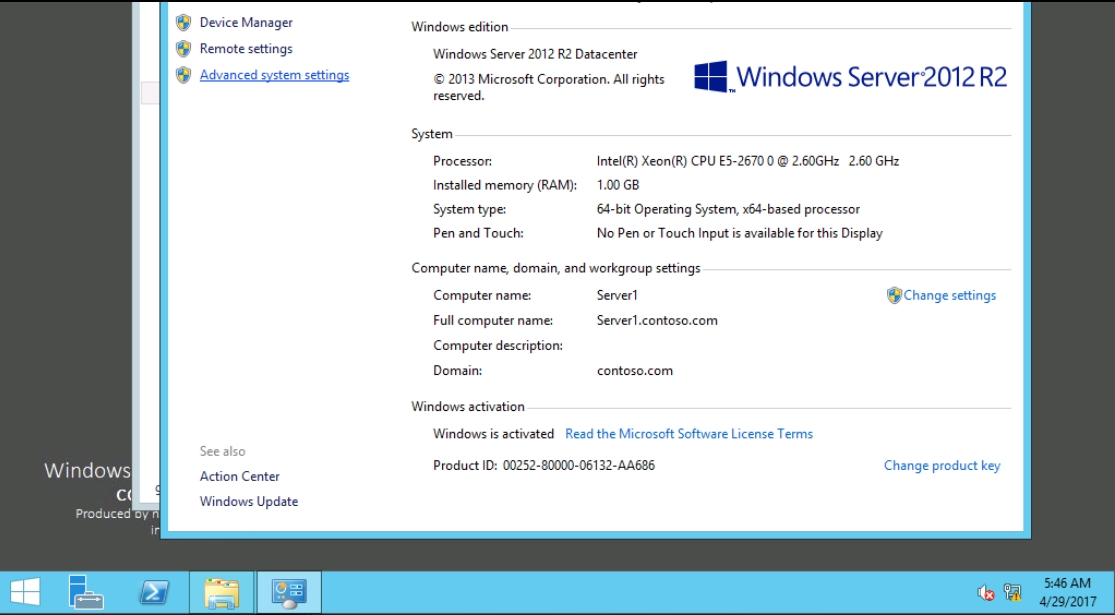Click the shield icon beside Advanced system settings
Viewport: 1115px width, 615px height.
pos(183,75)
